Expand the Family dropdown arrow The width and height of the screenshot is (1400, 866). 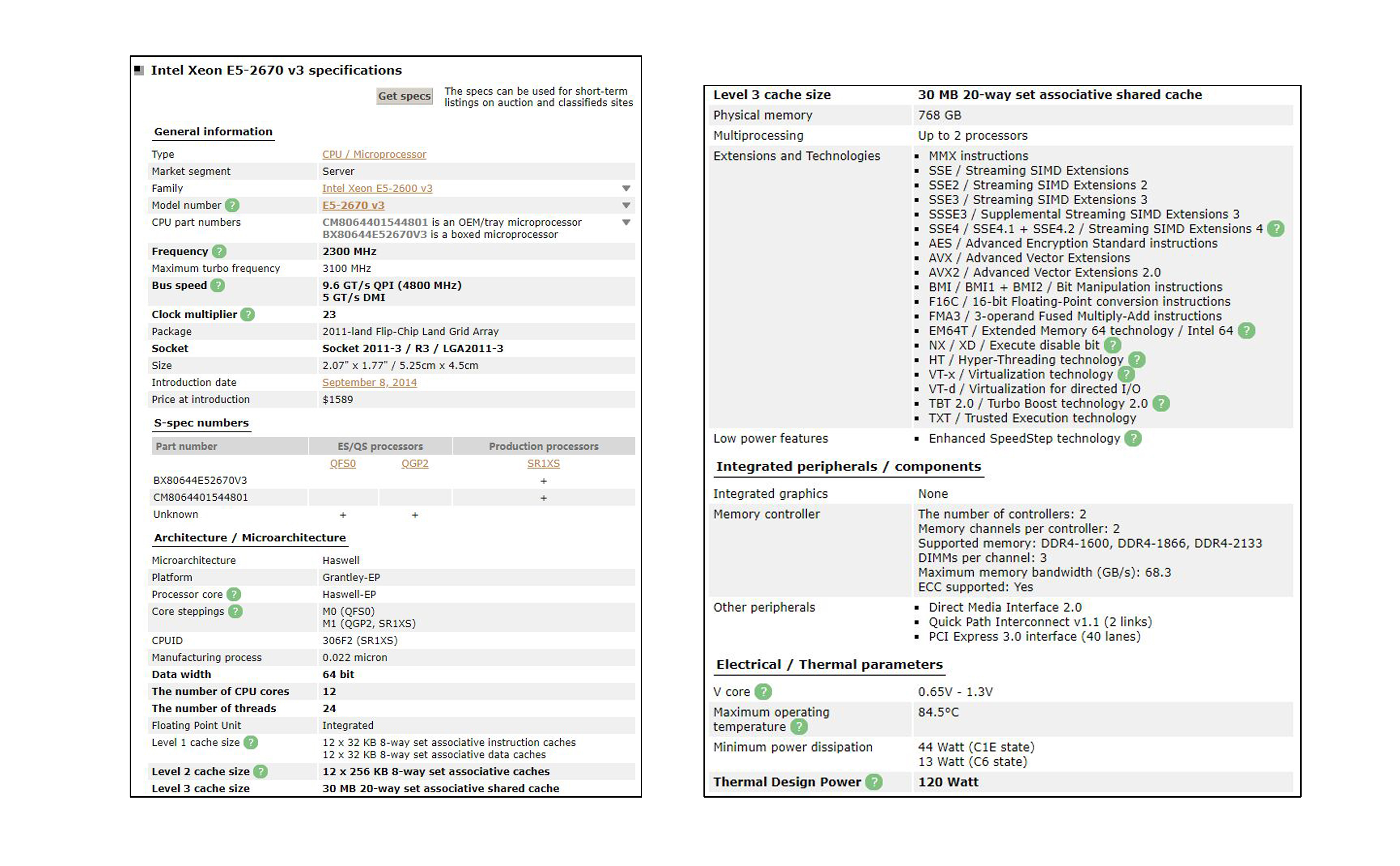(x=626, y=188)
